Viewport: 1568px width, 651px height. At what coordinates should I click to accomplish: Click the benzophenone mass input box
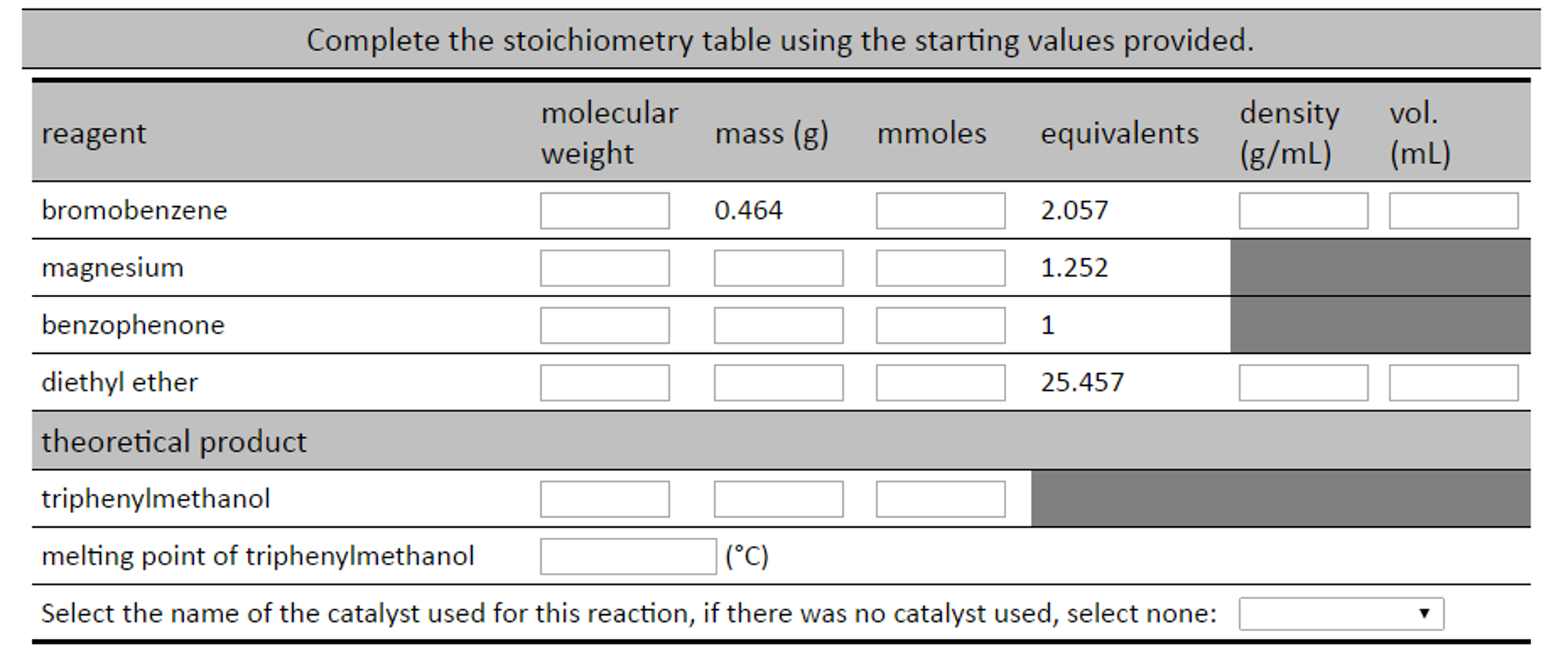[x=778, y=325]
